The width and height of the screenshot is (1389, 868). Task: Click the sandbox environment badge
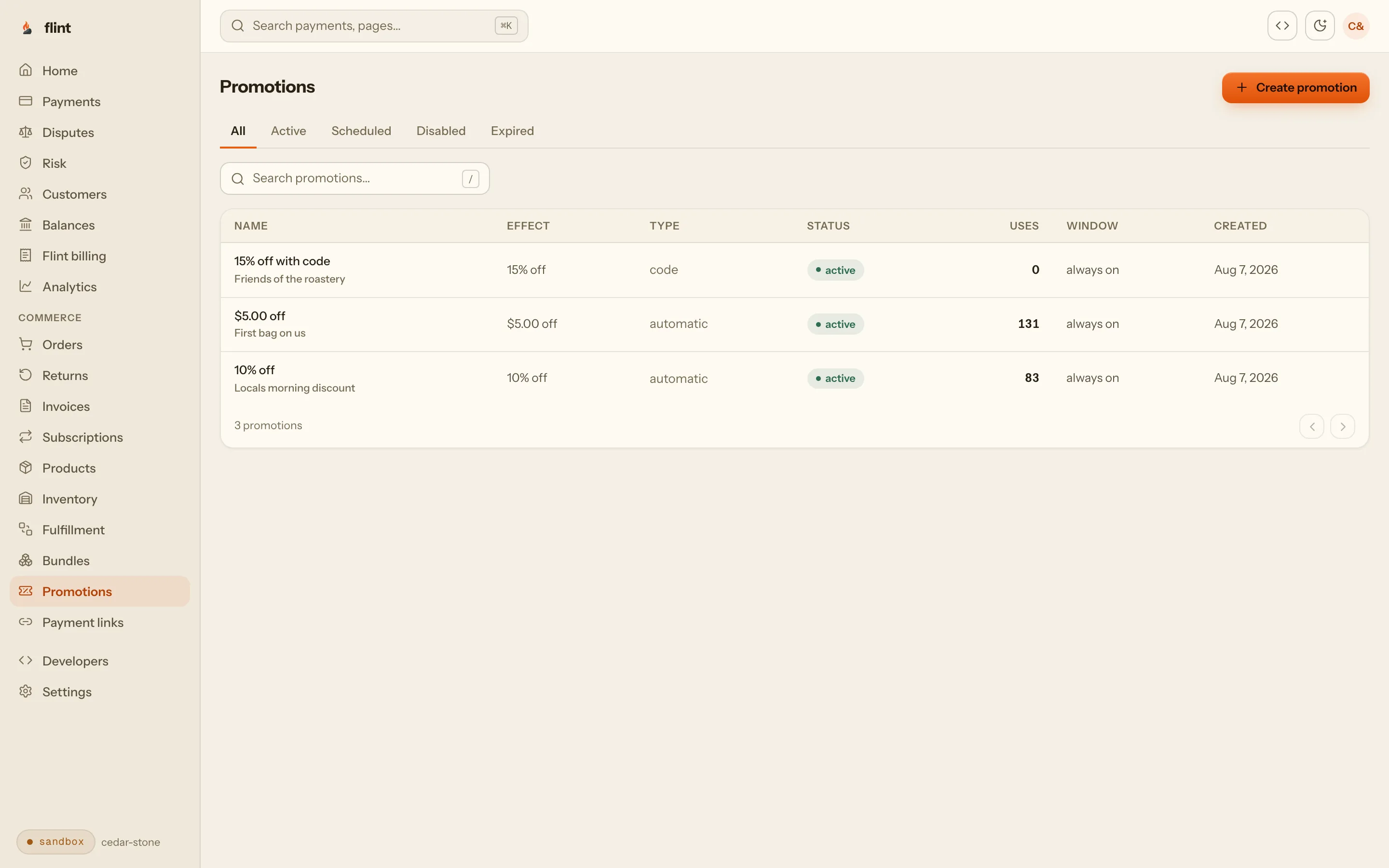tap(55, 841)
